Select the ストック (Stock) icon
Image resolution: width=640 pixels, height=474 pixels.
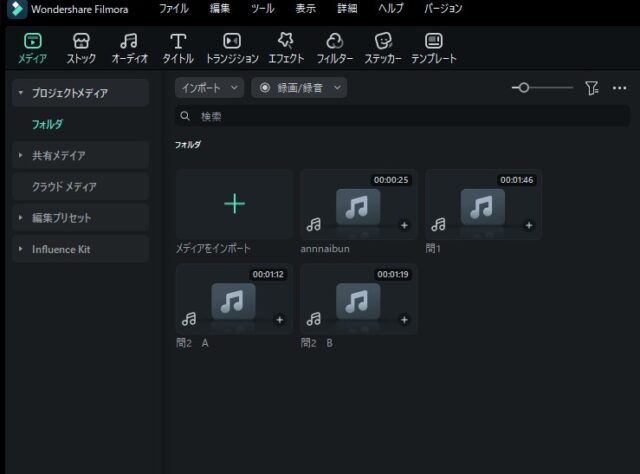[81, 42]
